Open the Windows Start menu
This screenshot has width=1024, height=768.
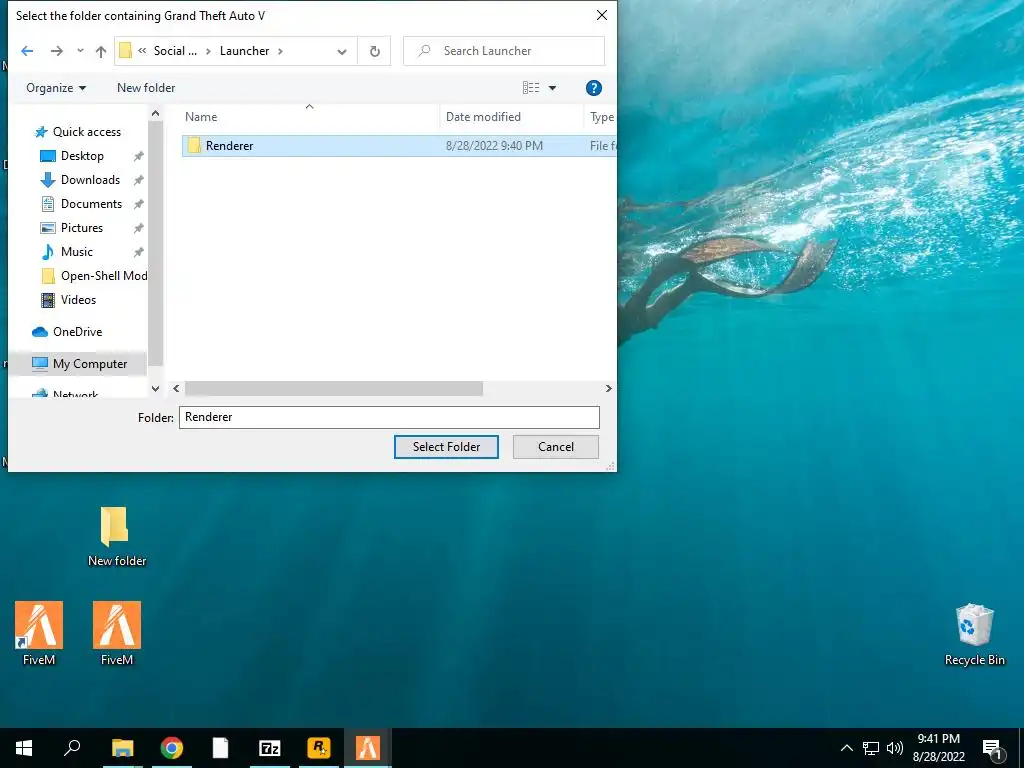(x=24, y=748)
